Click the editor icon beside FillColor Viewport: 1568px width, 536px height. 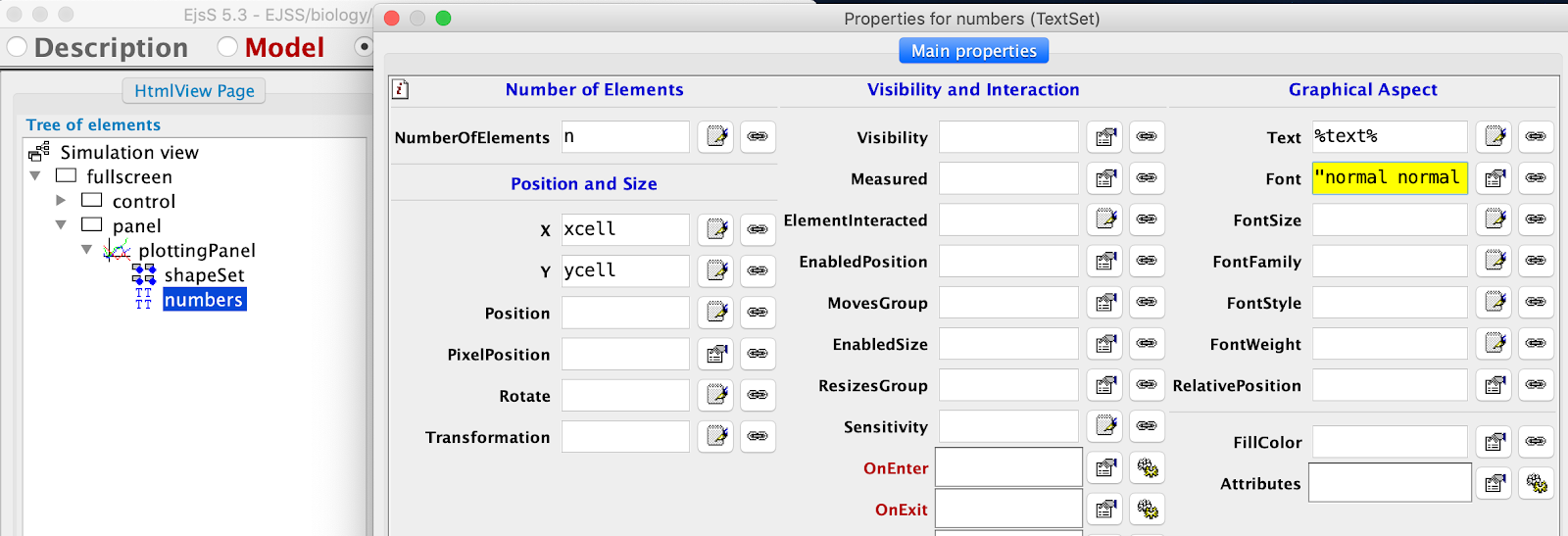pyautogui.click(x=1494, y=442)
